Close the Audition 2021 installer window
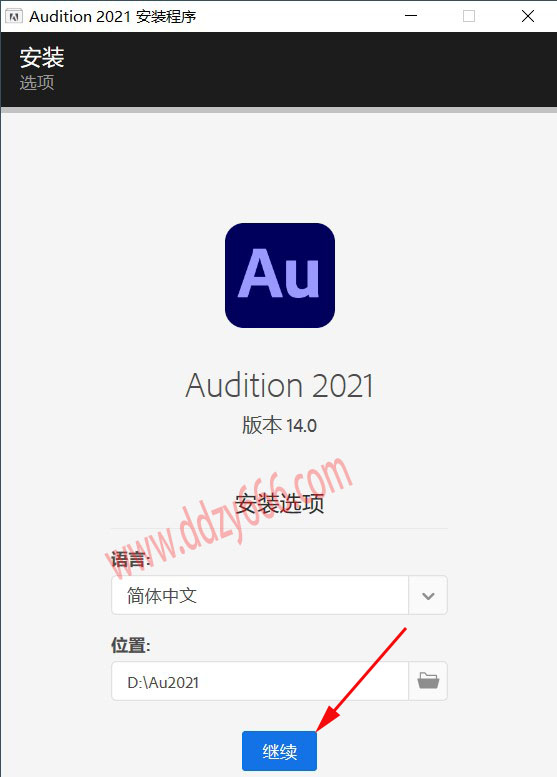The image size is (557, 777). point(528,16)
